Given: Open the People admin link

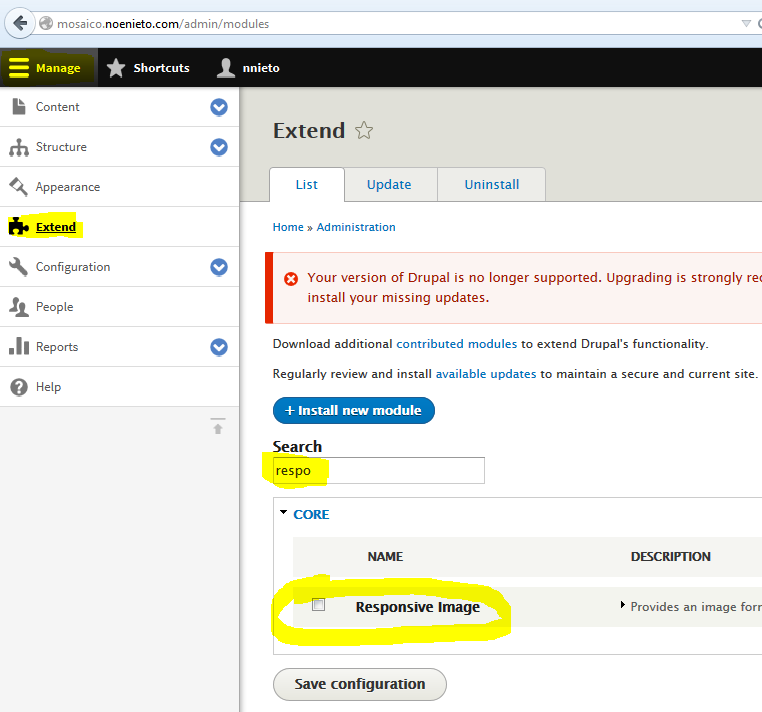Looking at the screenshot, I should (x=54, y=307).
